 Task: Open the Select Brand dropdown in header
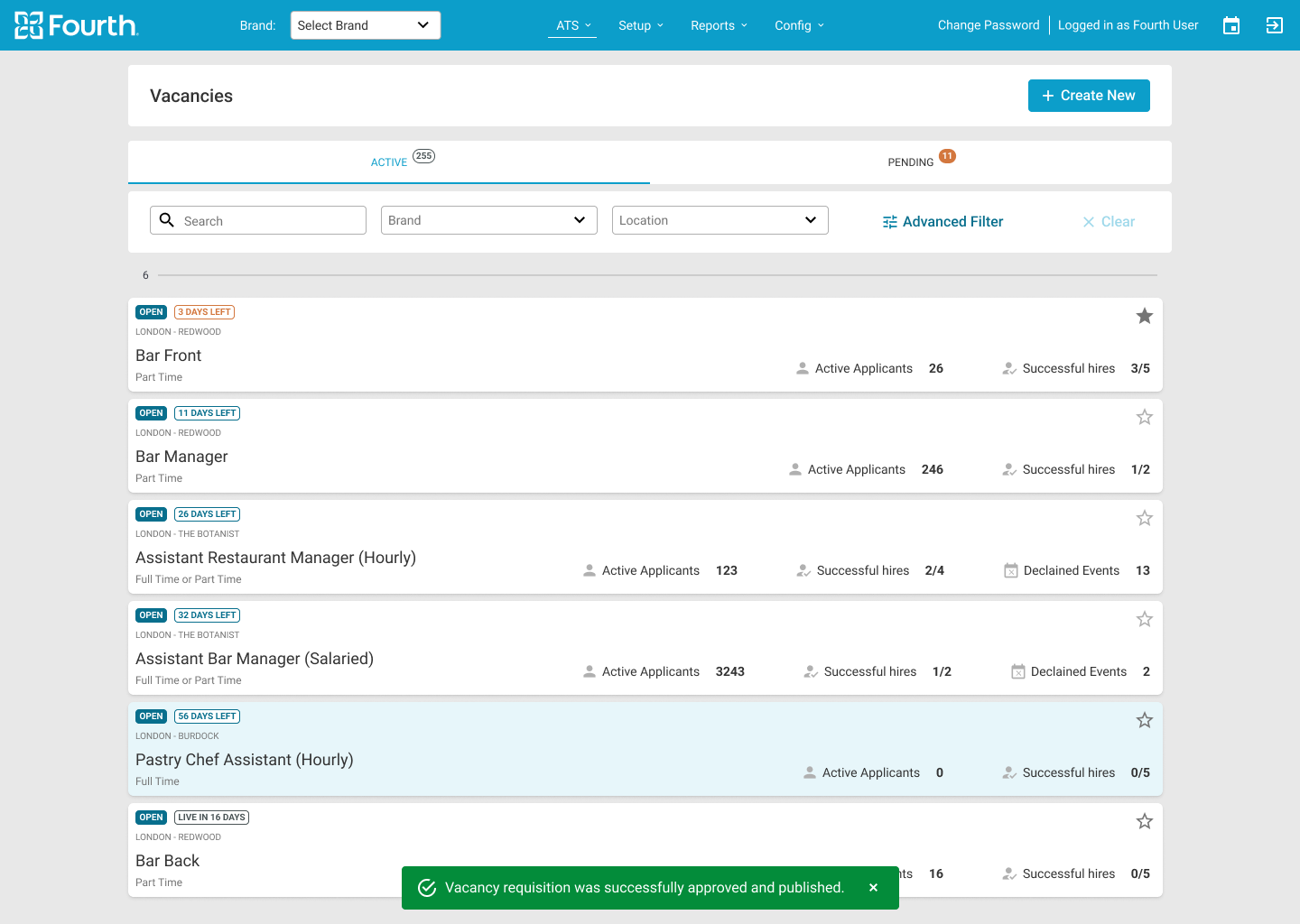pyautogui.click(x=365, y=25)
